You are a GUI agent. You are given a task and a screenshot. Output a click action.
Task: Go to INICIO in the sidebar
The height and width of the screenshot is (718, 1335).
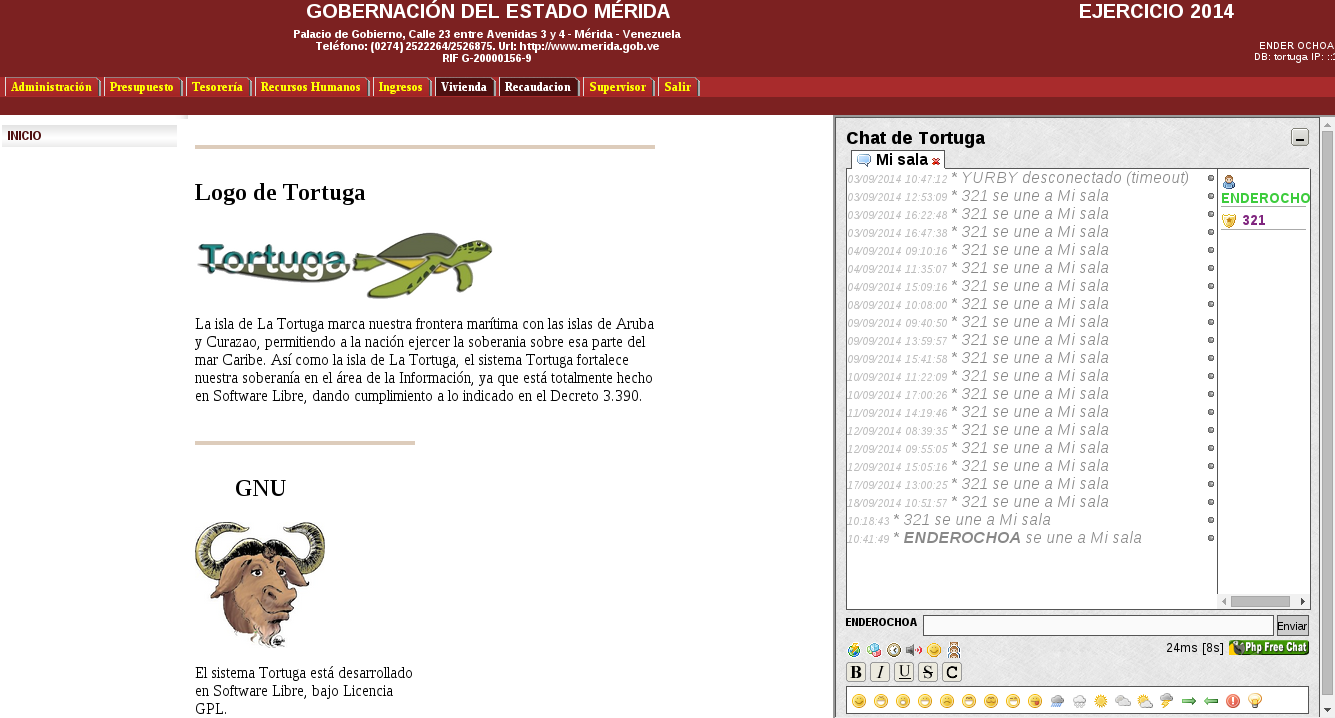[x=89, y=136]
